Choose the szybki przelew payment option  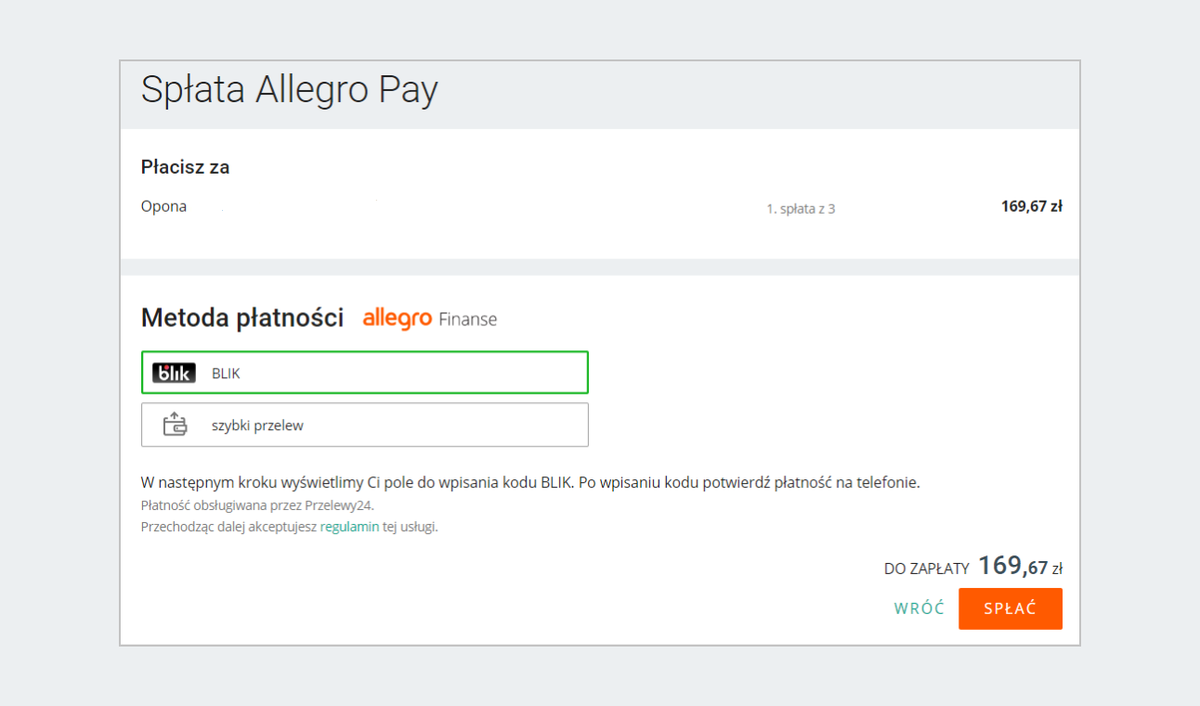(365, 425)
